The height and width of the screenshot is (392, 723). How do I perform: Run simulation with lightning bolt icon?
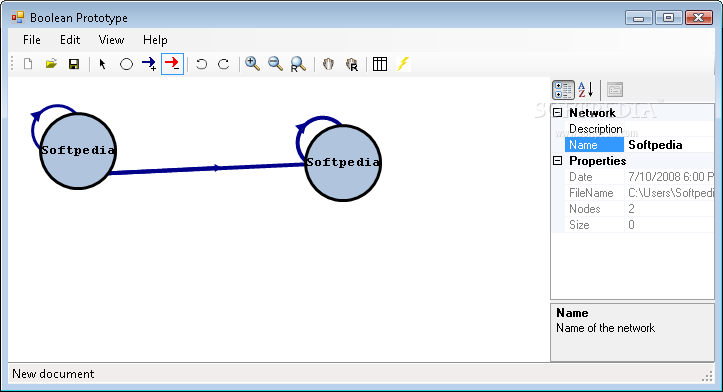tap(403, 64)
